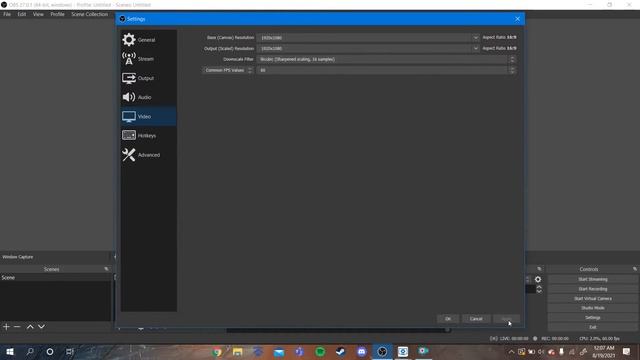Open Windows notification center

click(627, 351)
